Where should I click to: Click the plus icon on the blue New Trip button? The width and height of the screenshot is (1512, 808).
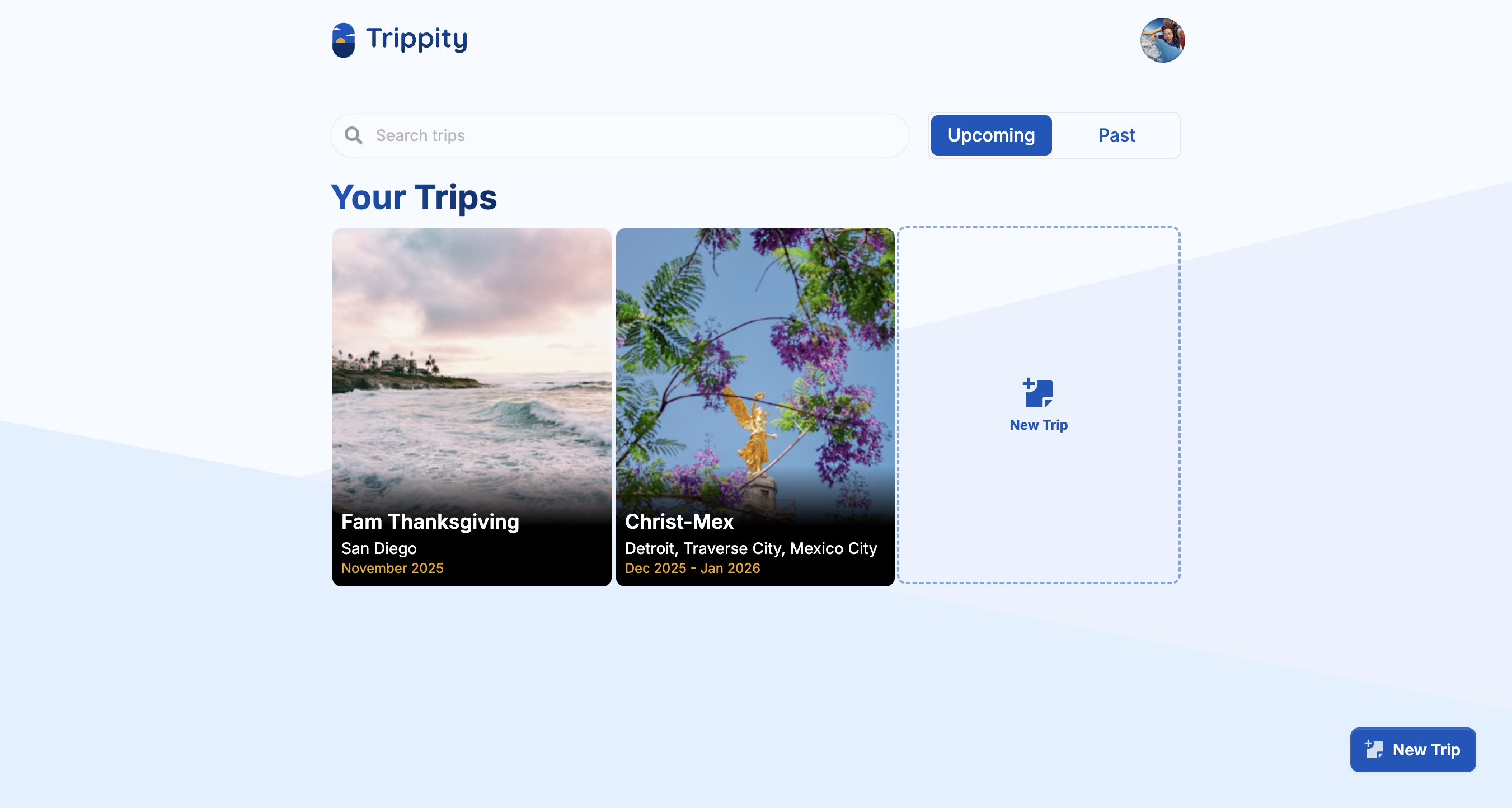(x=1374, y=749)
